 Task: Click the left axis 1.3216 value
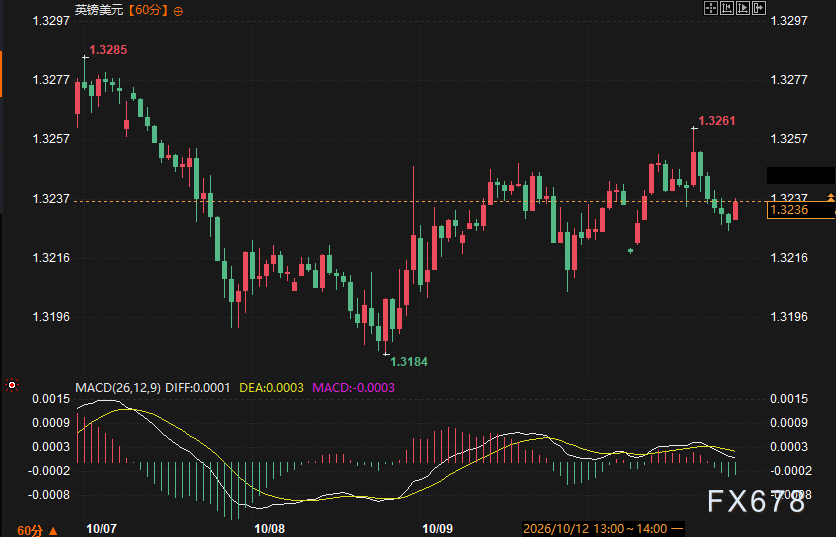pos(51,258)
